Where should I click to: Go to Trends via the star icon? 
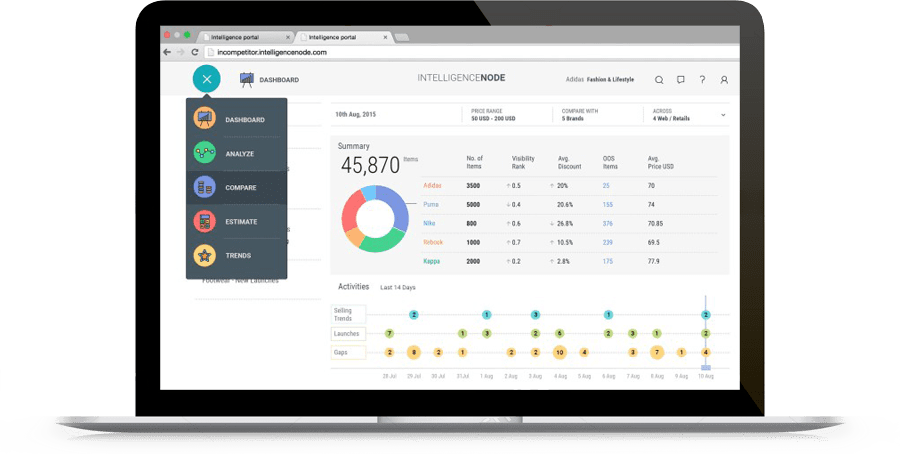205,256
